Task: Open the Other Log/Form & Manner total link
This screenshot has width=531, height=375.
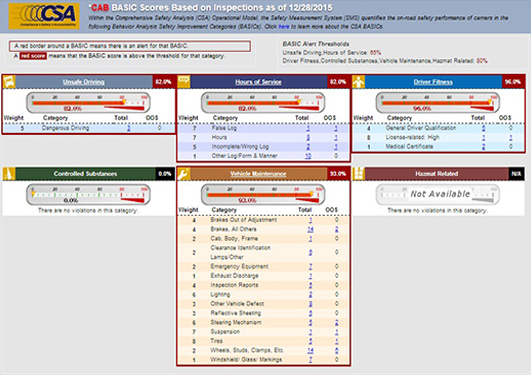Action: [x=308, y=156]
